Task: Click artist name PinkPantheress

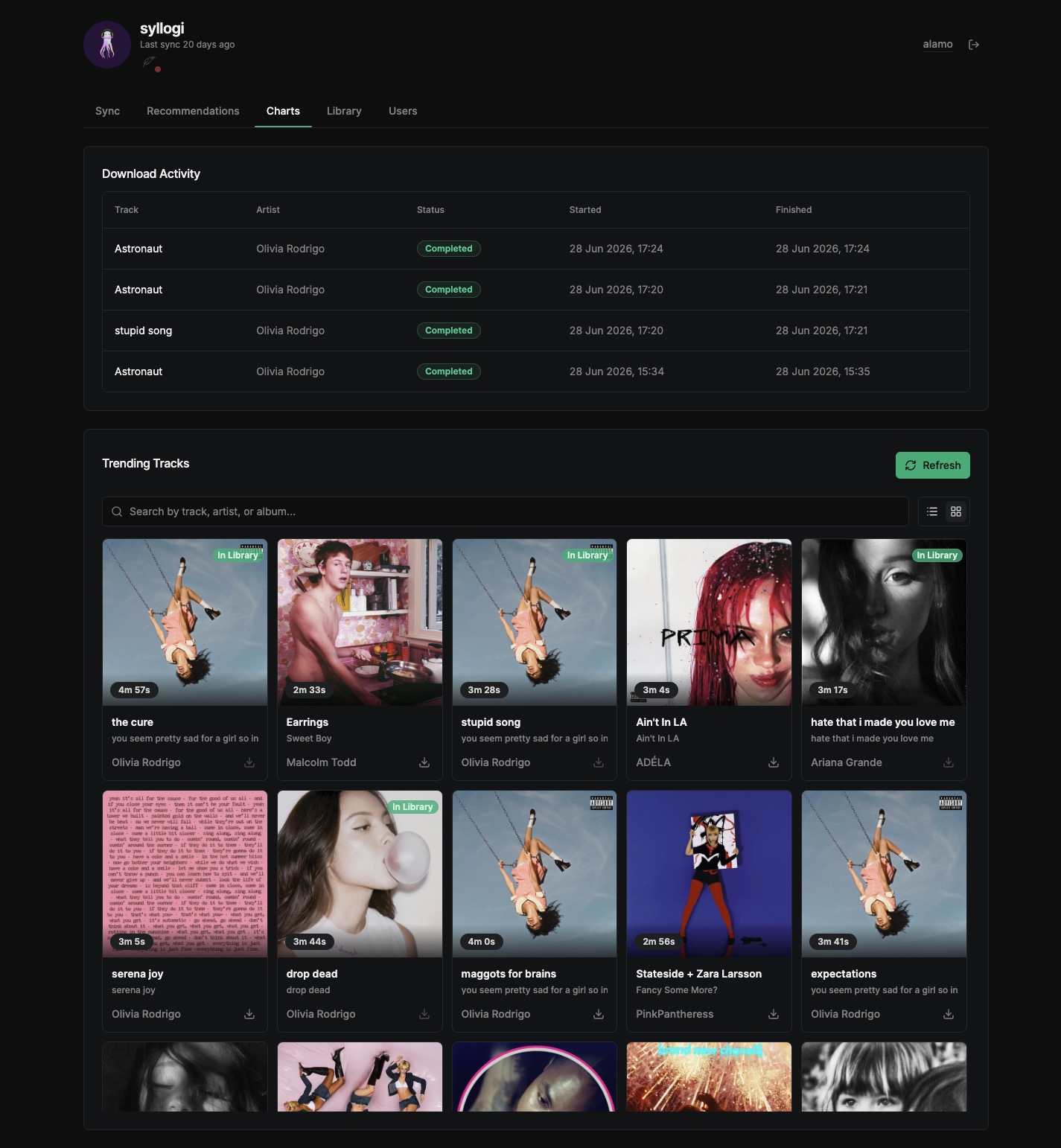Action: pos(675,1014)
